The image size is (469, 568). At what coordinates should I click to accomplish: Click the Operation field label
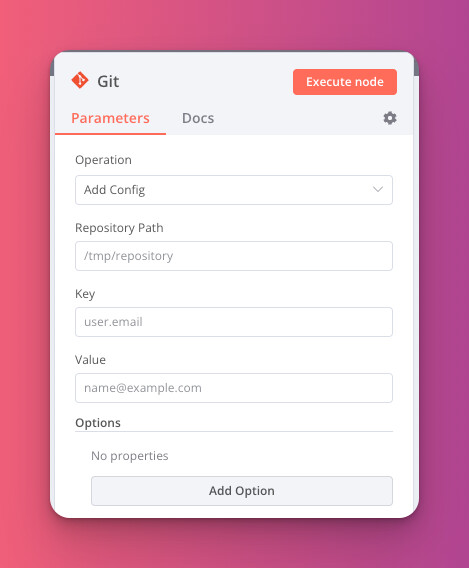click(103, 160)
